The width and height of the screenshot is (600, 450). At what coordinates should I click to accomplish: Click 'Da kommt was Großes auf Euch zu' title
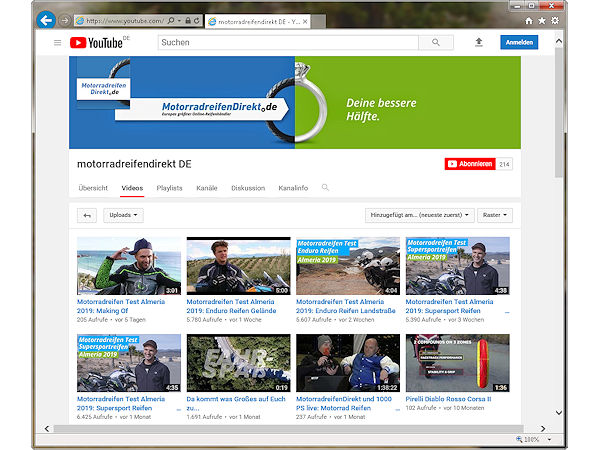point(236,403)
